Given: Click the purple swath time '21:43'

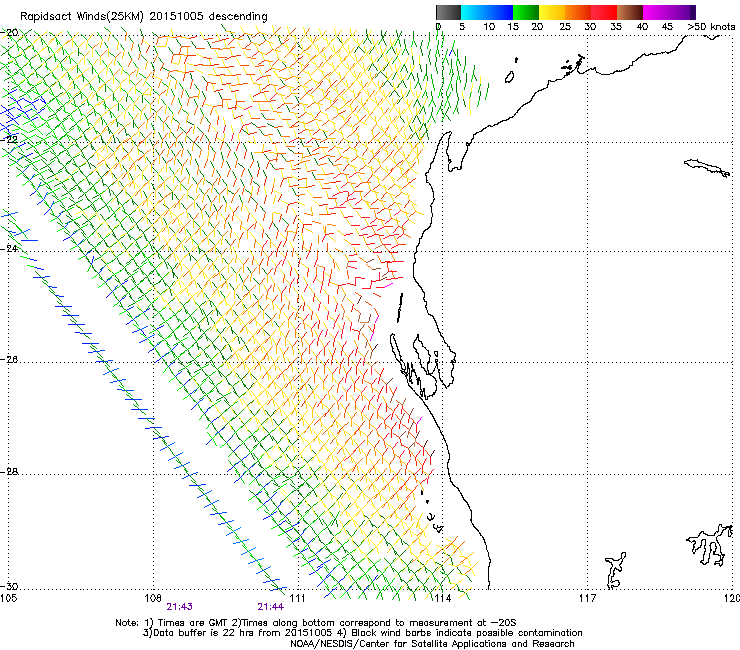Looking at the screenshot, I should click(179, 607).
